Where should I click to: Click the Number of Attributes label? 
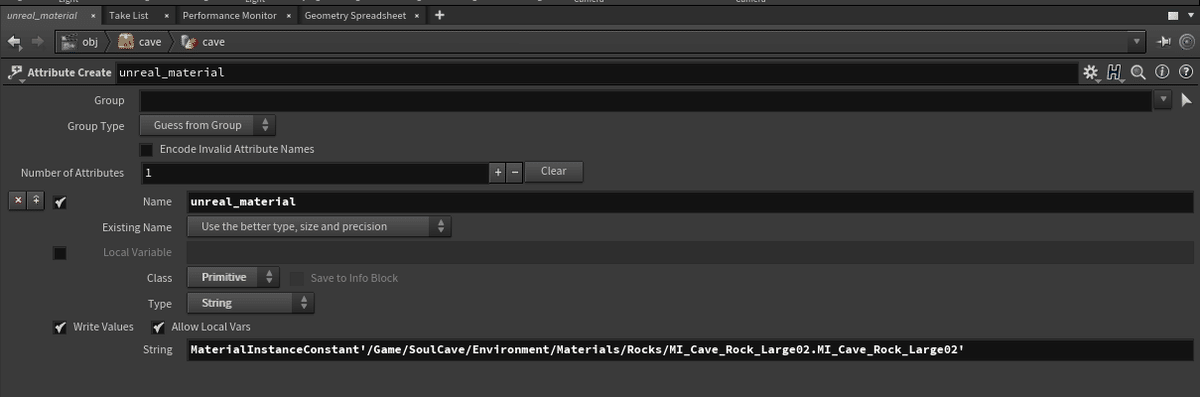point(72,173)
